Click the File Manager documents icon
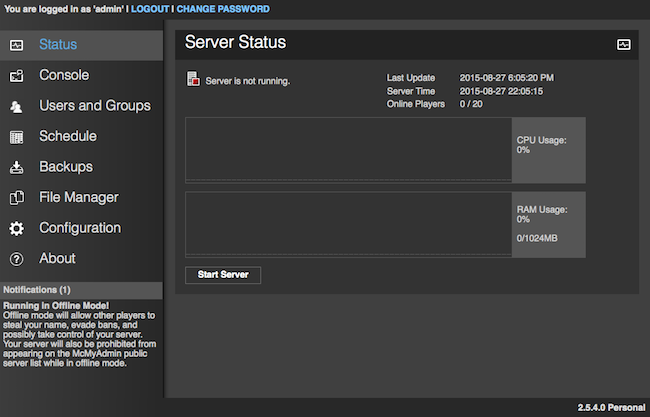The height and width of the screenshot is (417, 650). [x=16, y=198]
